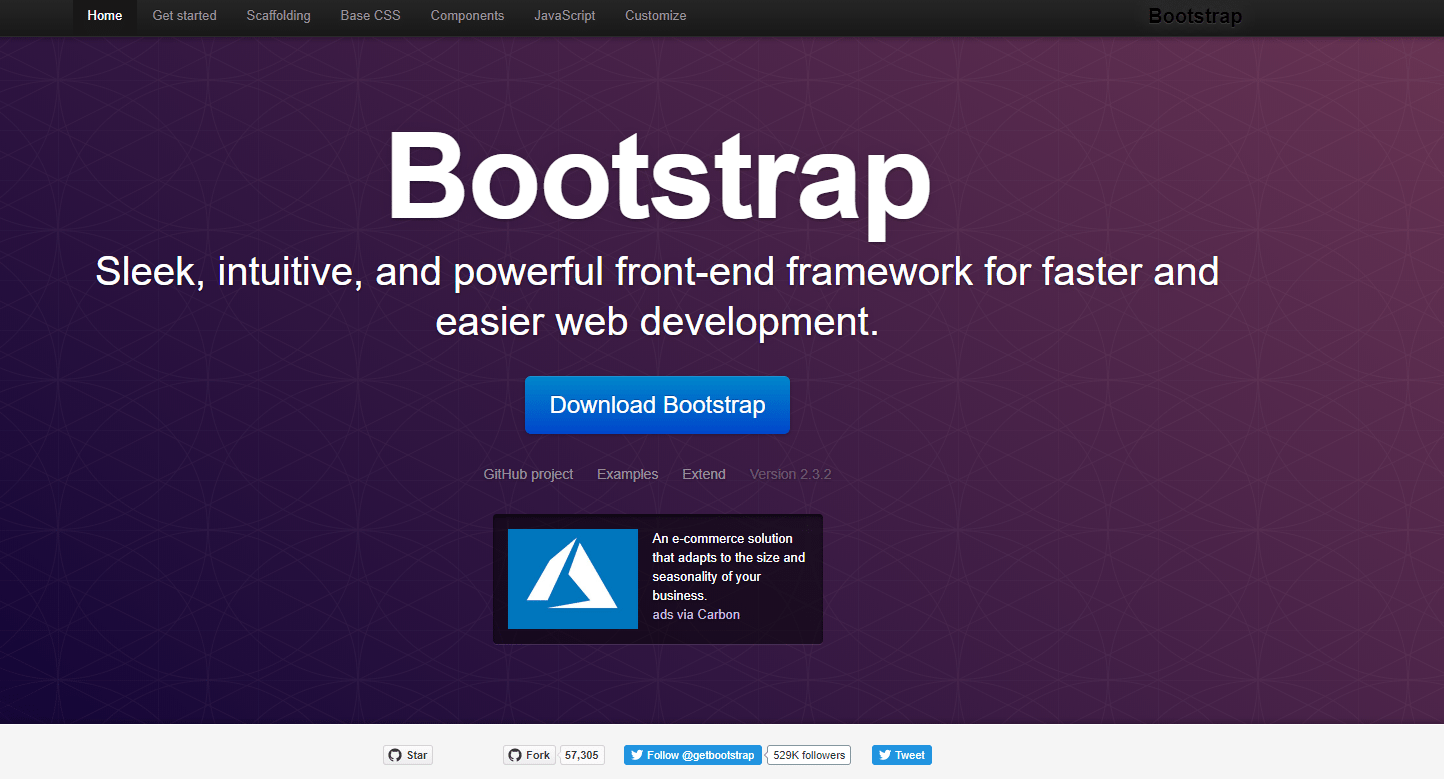
Task: Click Bootstrap brand in navbar
Action: [1195, 16]
